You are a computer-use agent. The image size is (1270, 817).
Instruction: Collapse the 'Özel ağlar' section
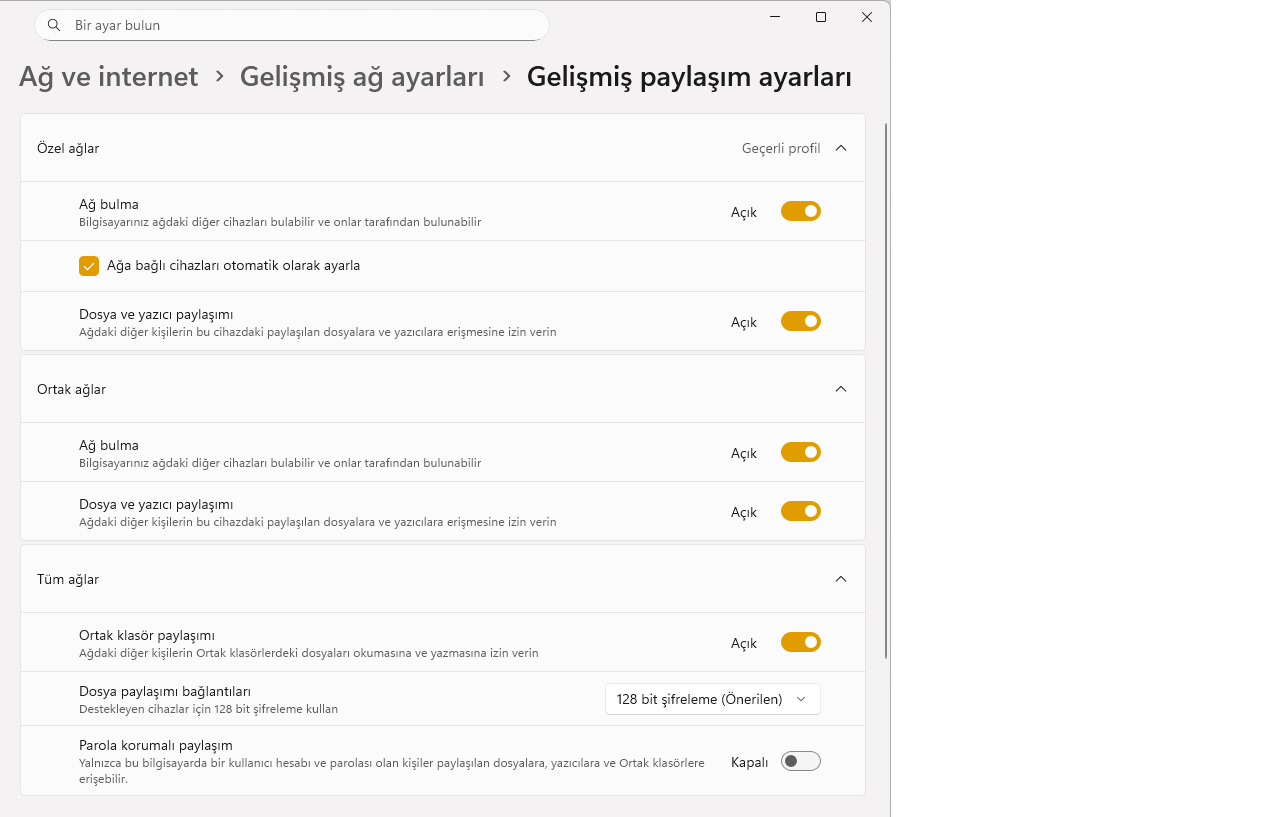coord(841,148)
